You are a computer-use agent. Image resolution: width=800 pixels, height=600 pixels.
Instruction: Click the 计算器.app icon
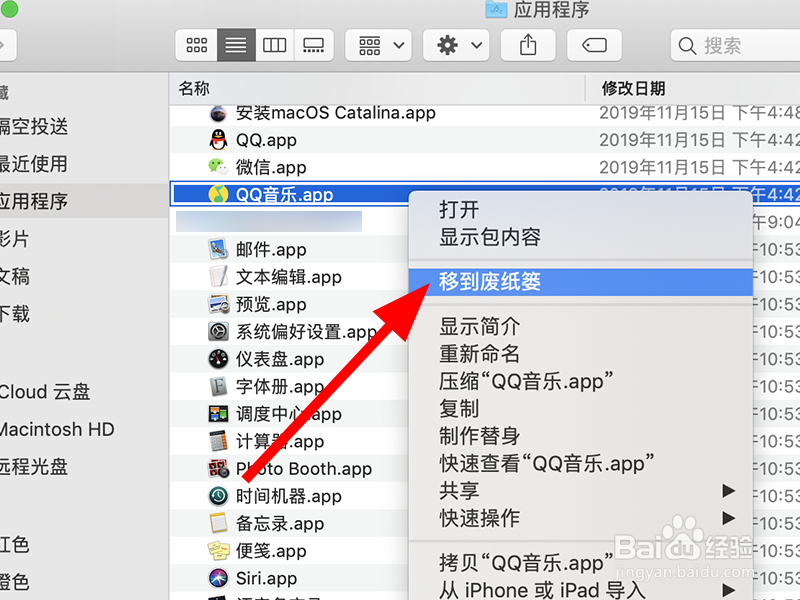click(x=218, y=441)
